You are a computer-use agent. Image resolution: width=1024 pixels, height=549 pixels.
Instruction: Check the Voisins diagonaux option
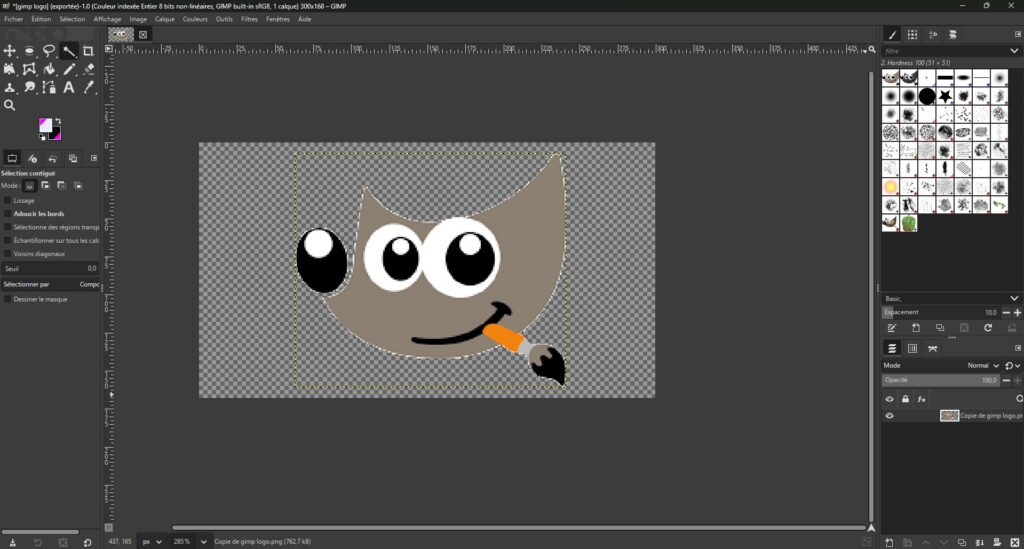coord(8,254)
